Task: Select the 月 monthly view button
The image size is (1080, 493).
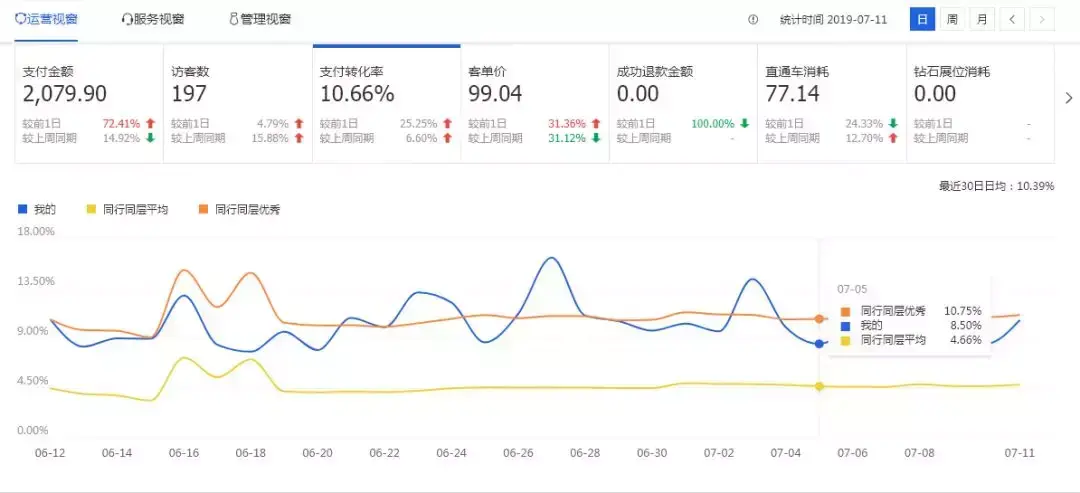Action: pyautogui.click(x=982, y=19)
